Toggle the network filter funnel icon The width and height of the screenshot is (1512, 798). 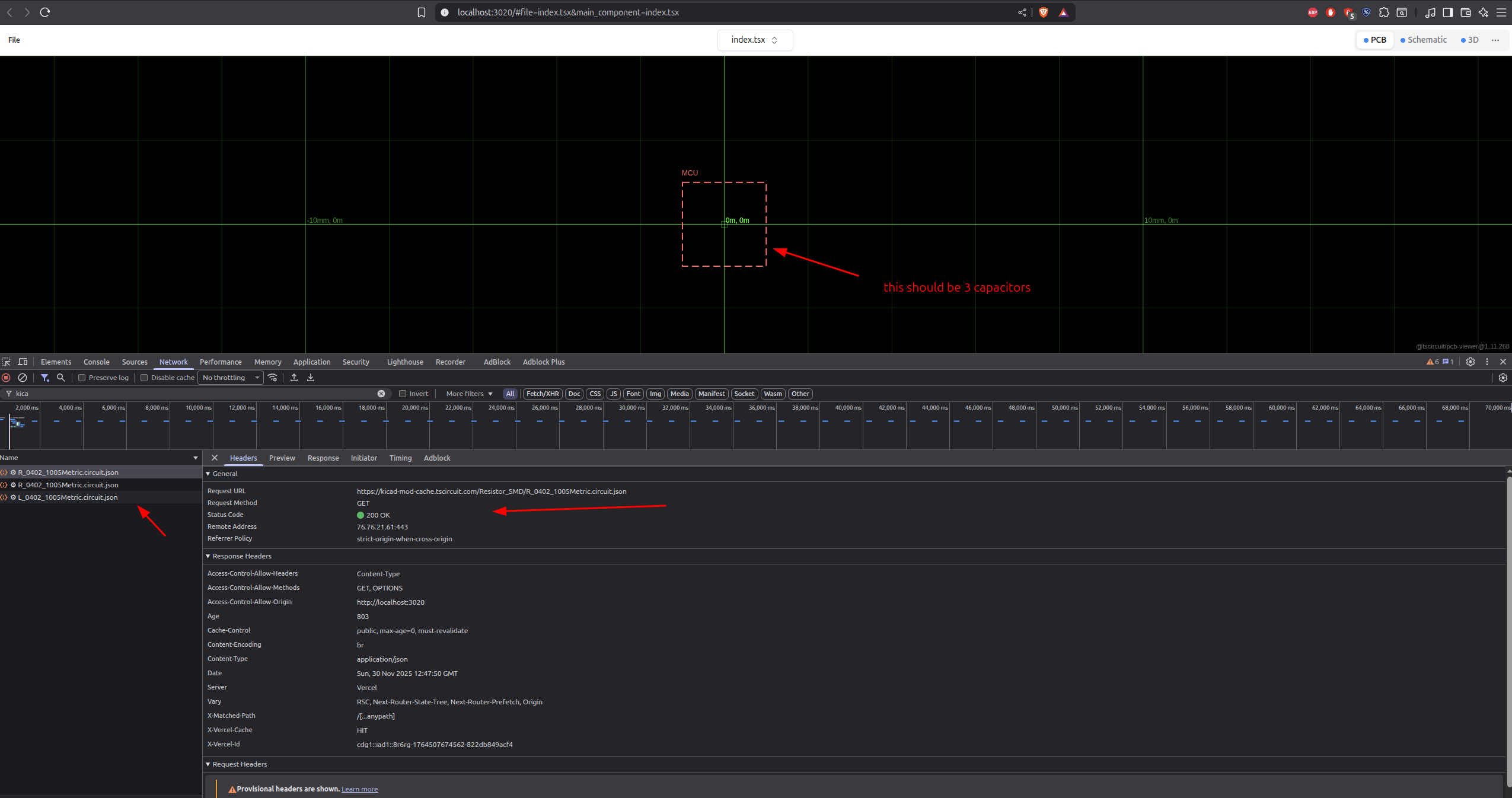(44, 378)
